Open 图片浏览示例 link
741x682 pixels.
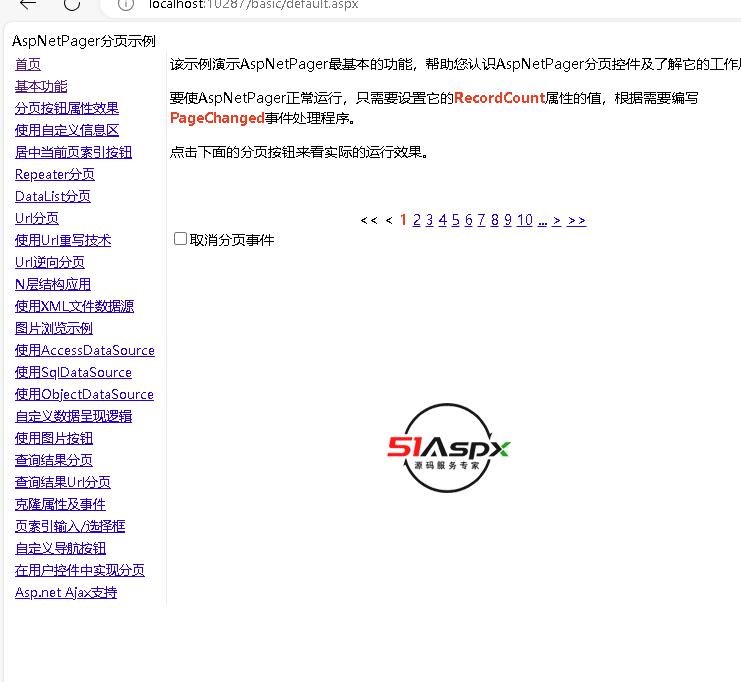[x=54, y=328]
